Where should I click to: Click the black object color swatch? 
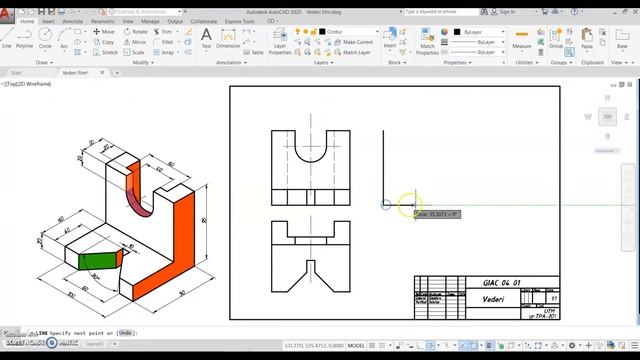click(457, 32)
